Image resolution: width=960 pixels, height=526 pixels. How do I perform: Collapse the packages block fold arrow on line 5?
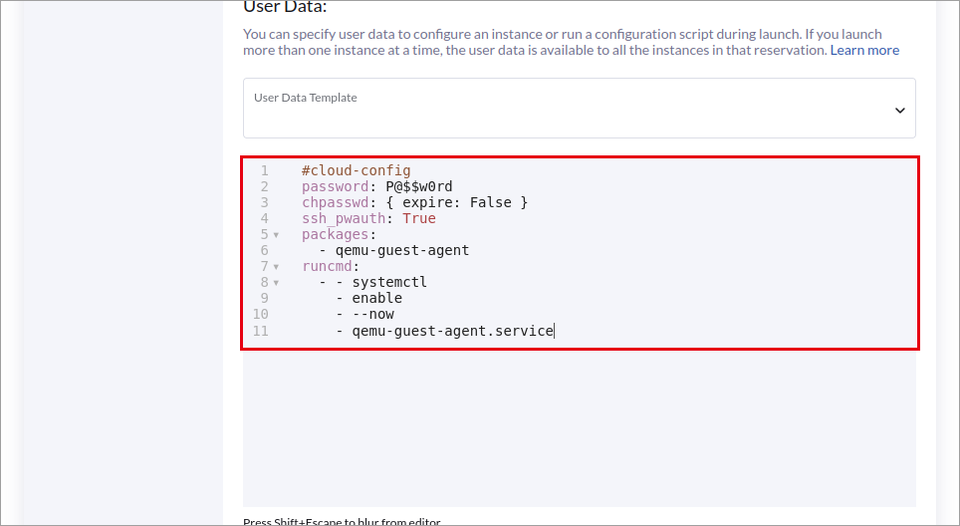tap(276, 235)
